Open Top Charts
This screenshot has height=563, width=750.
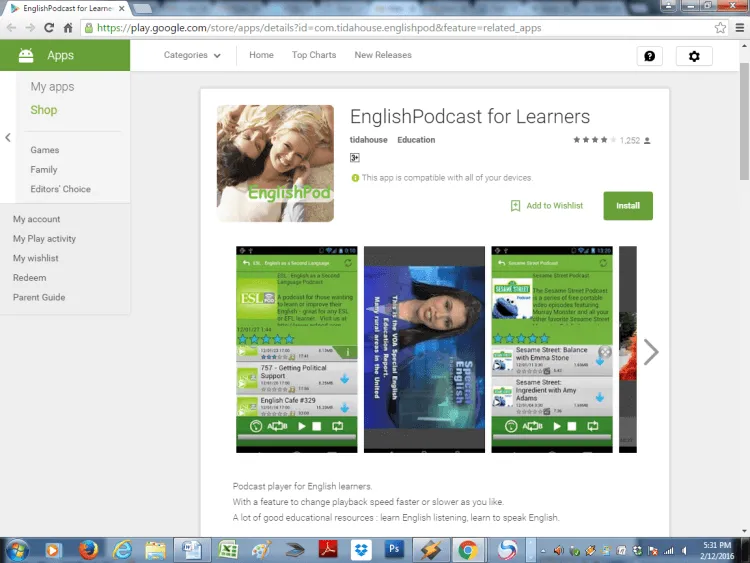point(314,55)
